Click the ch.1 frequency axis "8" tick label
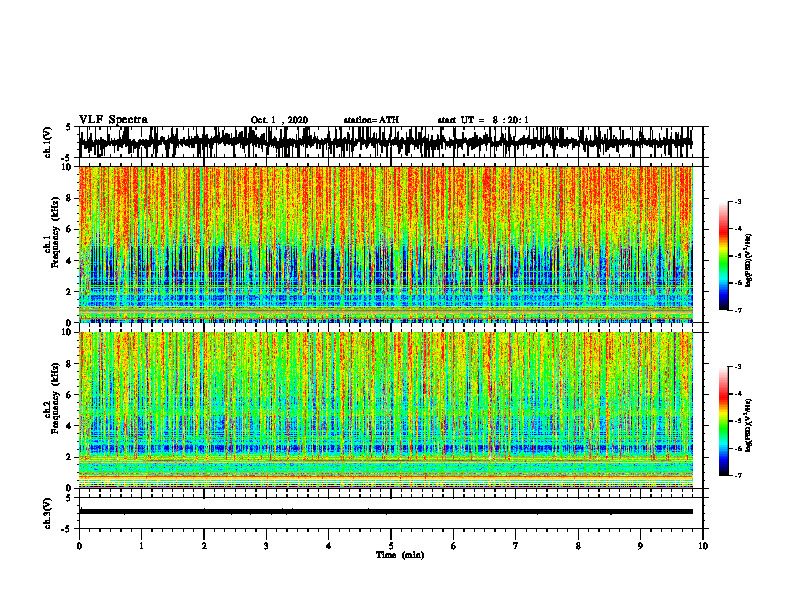This screenshot has width=792, height=612. coord(69,198)
